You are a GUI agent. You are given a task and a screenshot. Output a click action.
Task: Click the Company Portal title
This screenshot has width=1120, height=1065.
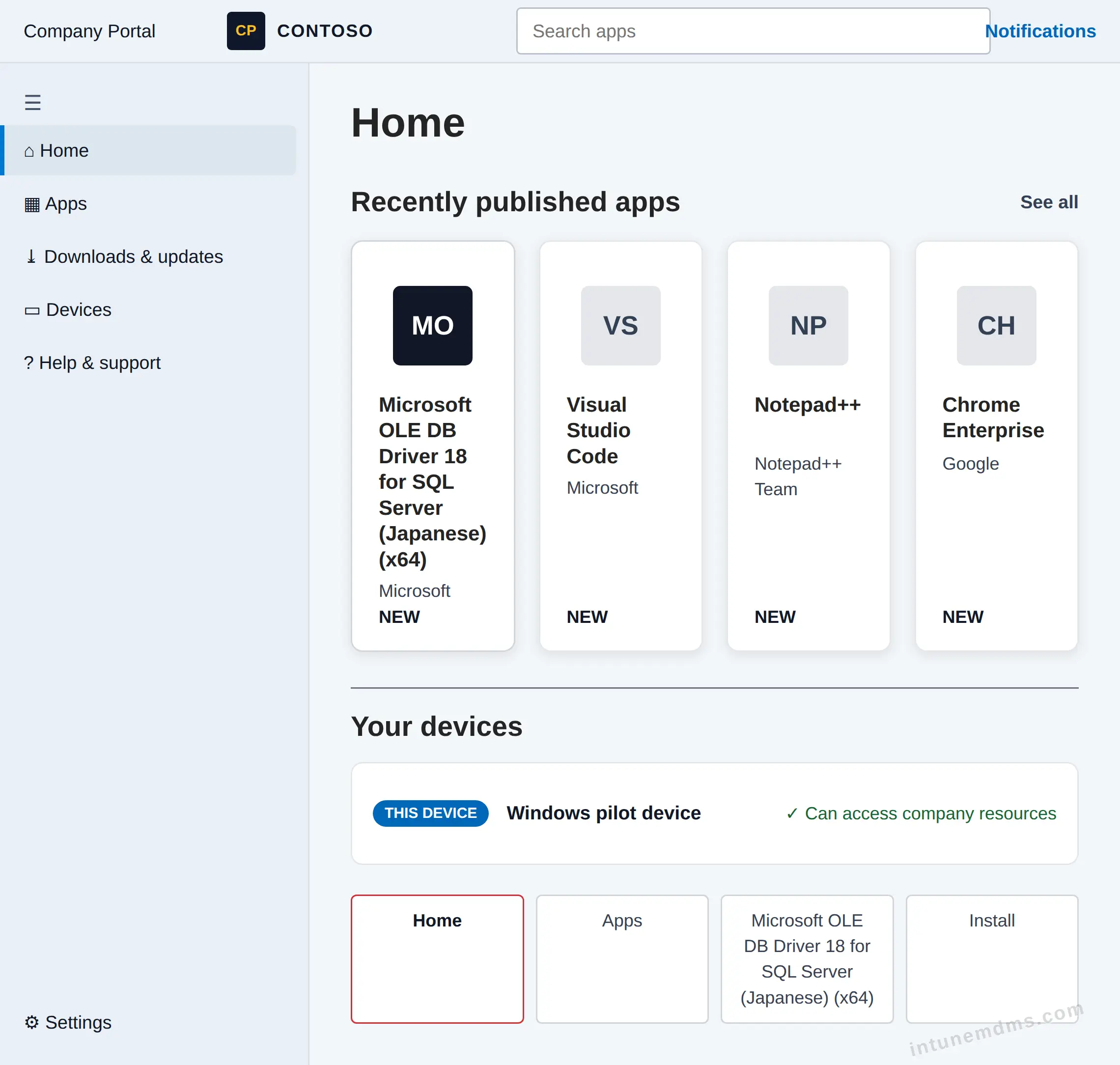(89, 31)
